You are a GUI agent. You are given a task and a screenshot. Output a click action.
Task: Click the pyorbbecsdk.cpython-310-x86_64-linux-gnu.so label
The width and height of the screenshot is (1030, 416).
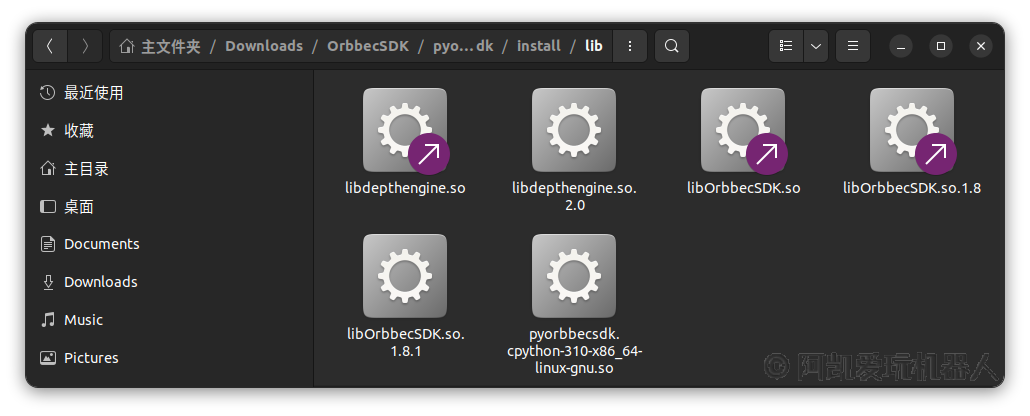(574, 351)
